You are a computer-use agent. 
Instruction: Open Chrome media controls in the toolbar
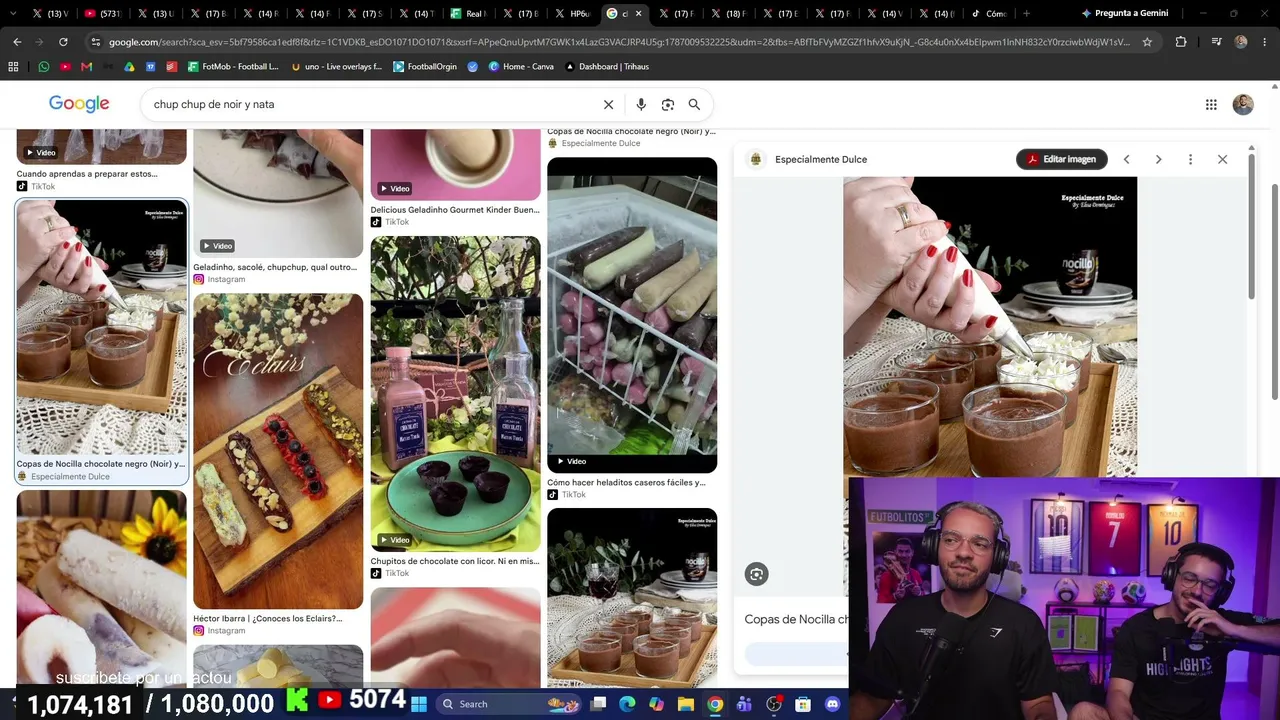tap(1216, 42)
